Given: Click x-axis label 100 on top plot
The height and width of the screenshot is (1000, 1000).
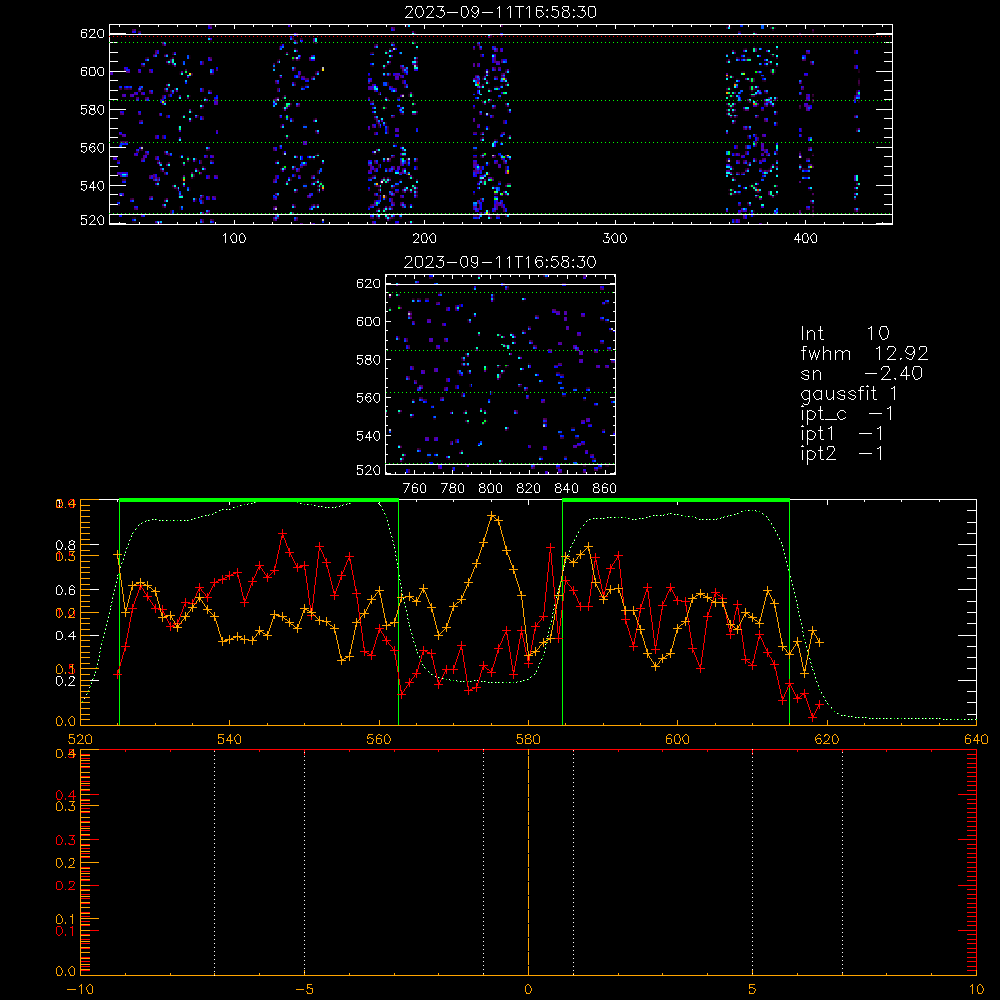Looking at the screenshot, I should point(234,239).
